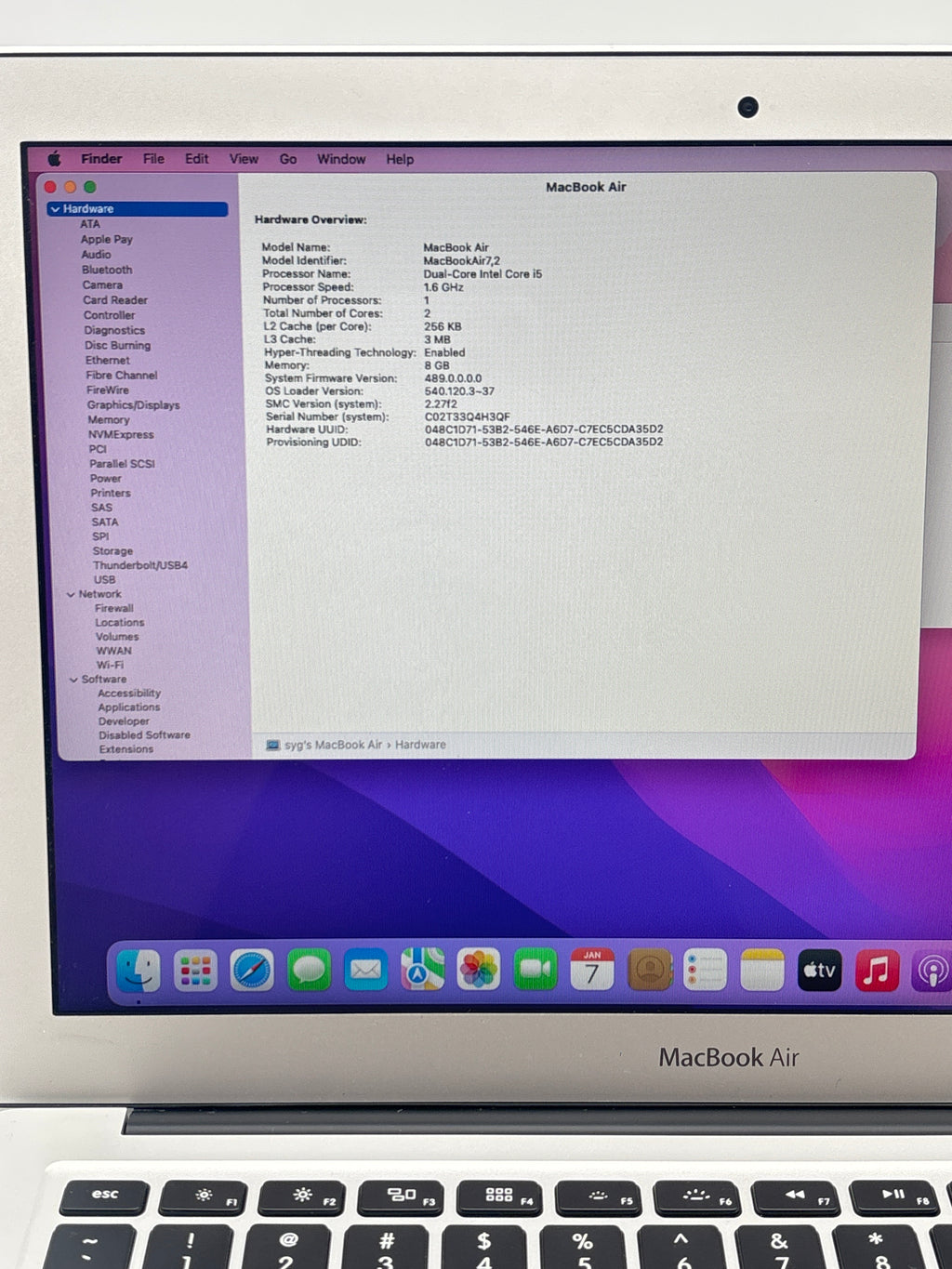Select ATA in sidebar

(x=90, y=224)
